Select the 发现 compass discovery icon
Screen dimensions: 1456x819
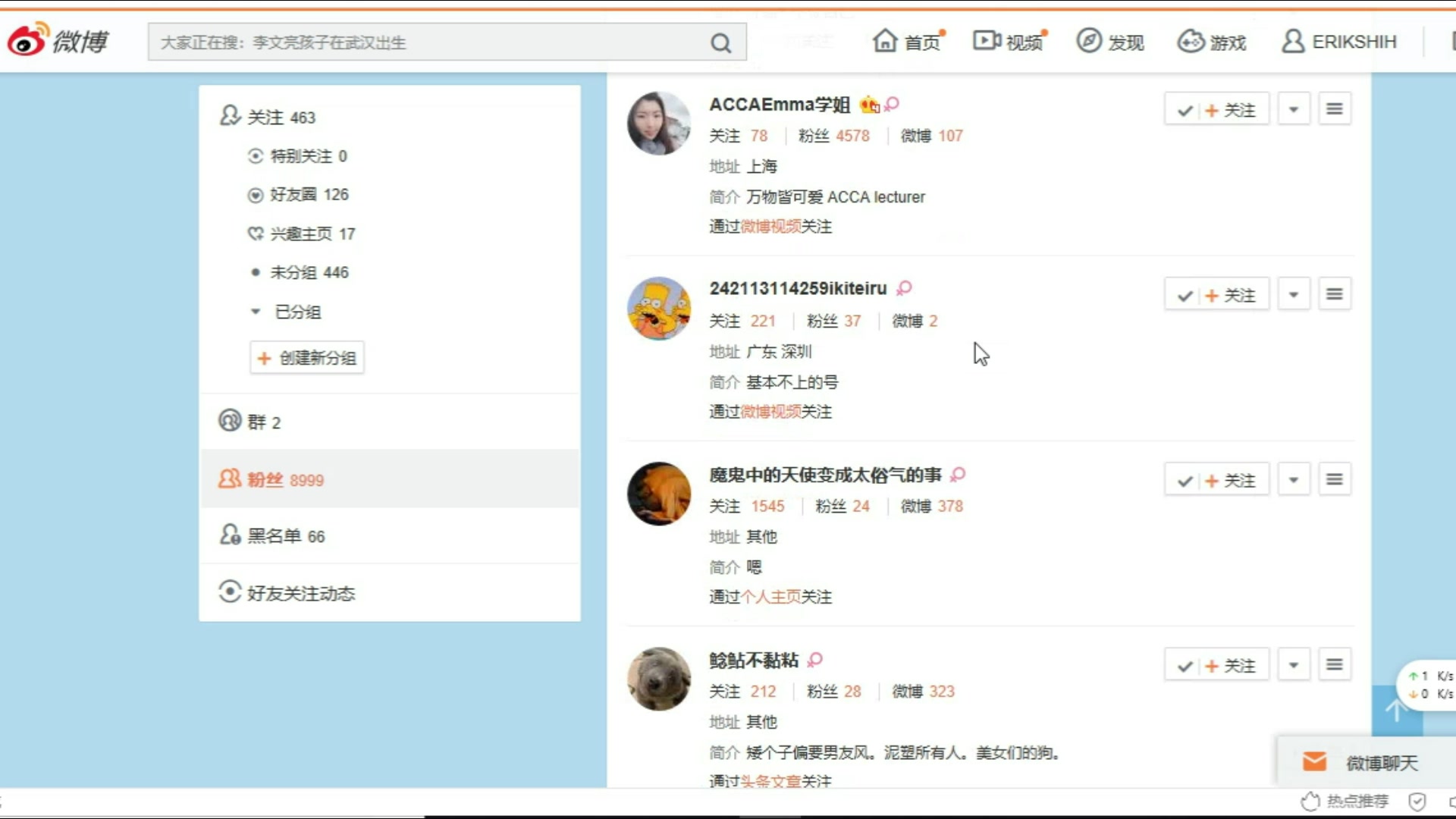coord(1088,41)
